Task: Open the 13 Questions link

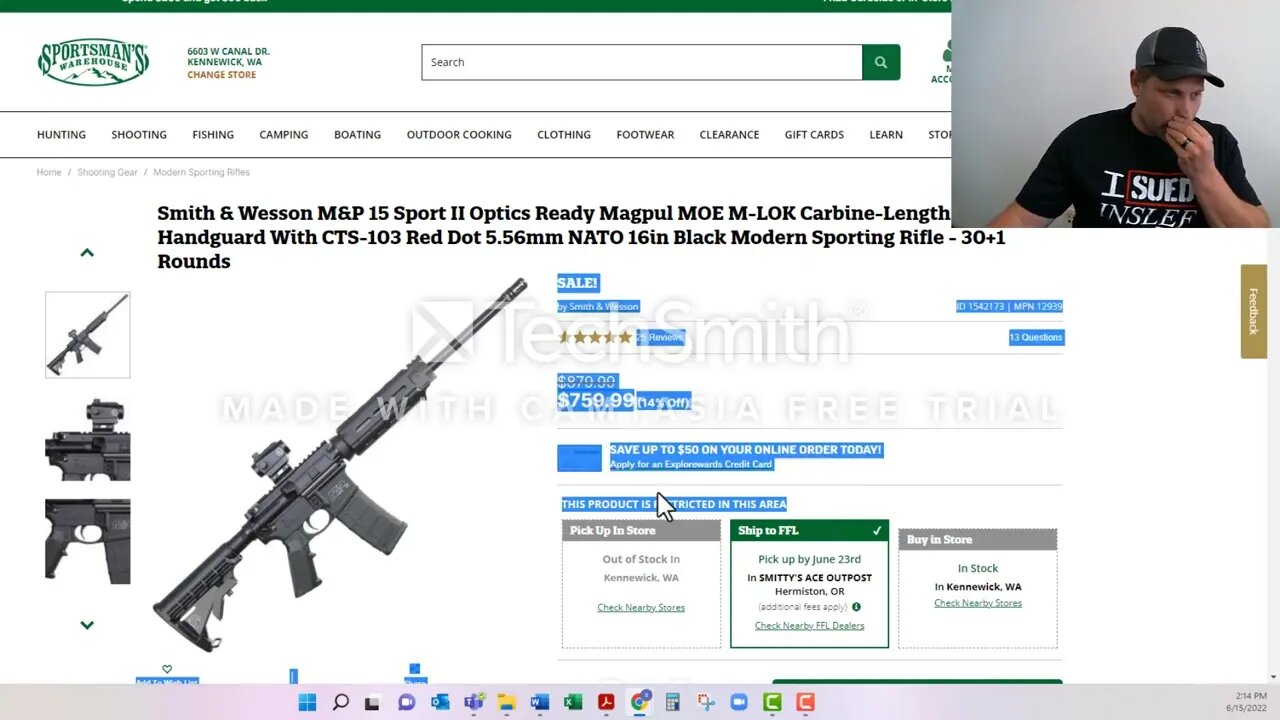Action: coord(1036,338)
